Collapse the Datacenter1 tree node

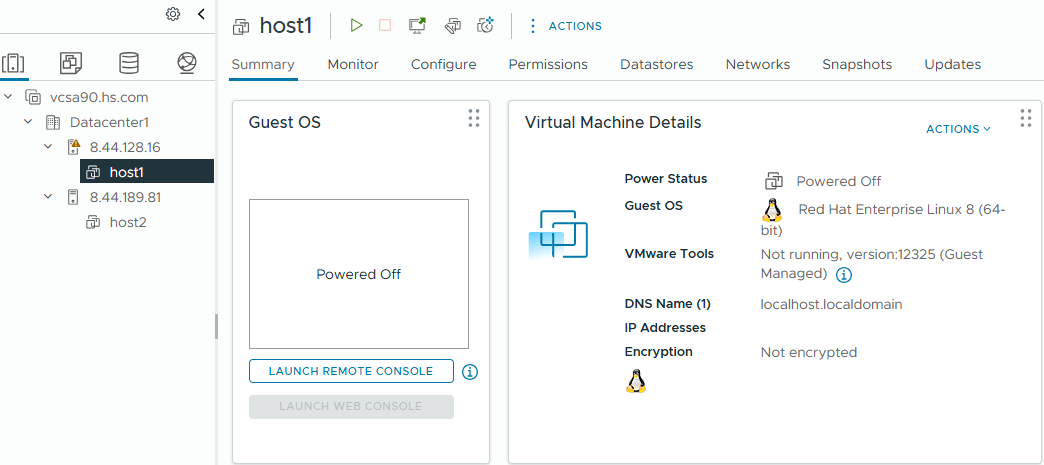[x=28, y=122]
